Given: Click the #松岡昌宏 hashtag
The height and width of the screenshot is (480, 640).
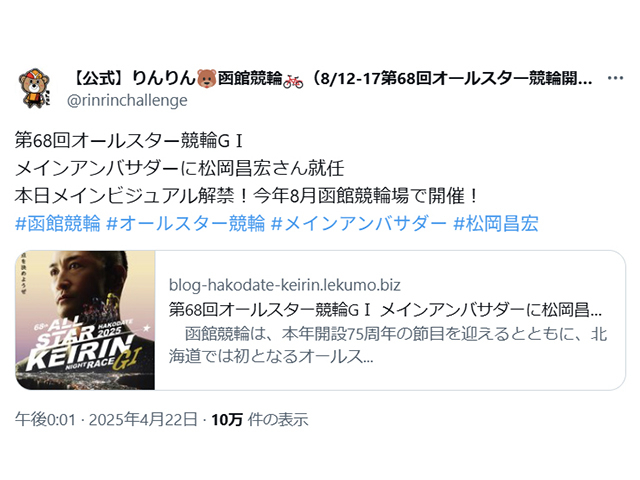Looking at the screenshot, I should point(496,224).
